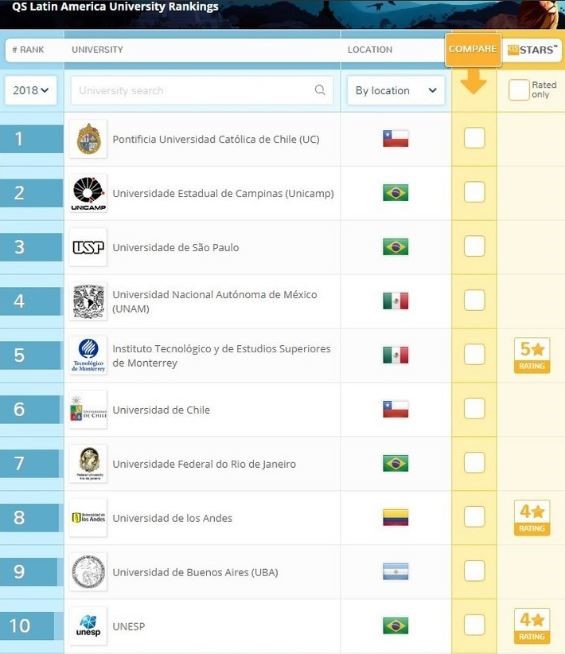Image resolution: width=565 pixels, height=654 pixels.
Task: Focus the University search input field
Action: coord(202,90)
